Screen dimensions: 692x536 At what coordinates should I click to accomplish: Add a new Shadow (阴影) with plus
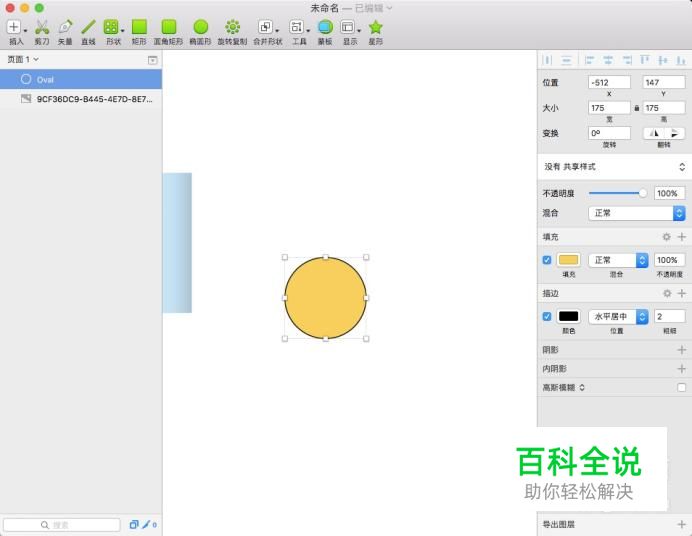click(x=682, y=350)
